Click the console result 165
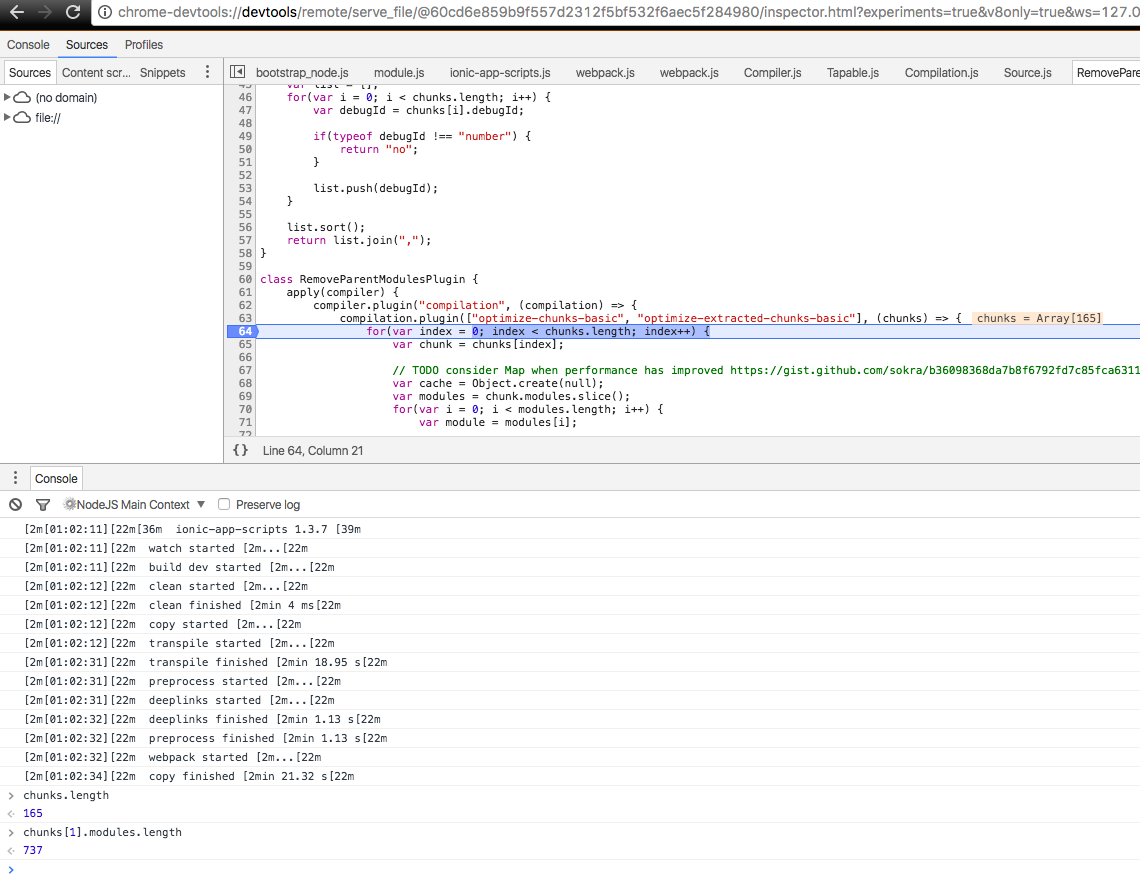Image resolution: width=1140 pixels, height=895 pixels. coord(33,814)
